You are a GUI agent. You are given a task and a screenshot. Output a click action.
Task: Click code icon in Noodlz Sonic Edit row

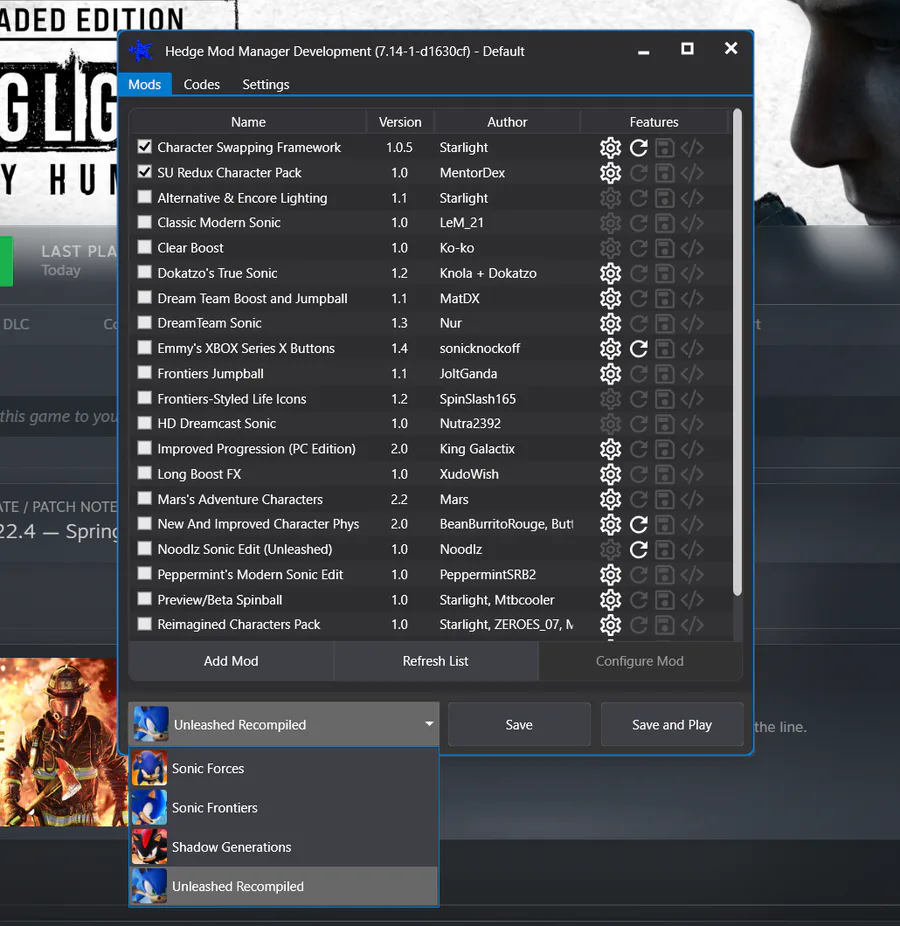692,550
